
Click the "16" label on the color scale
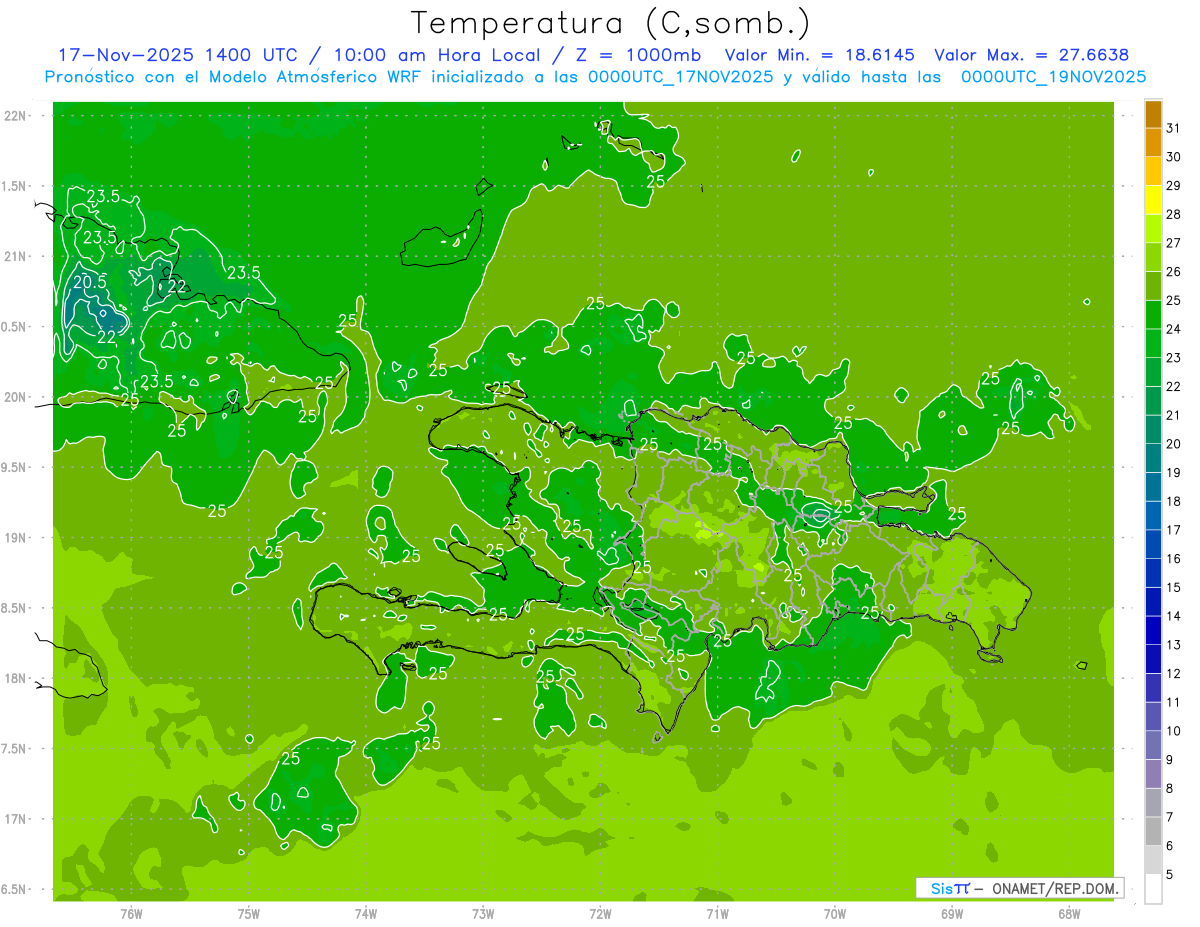tap(1174, 558)
